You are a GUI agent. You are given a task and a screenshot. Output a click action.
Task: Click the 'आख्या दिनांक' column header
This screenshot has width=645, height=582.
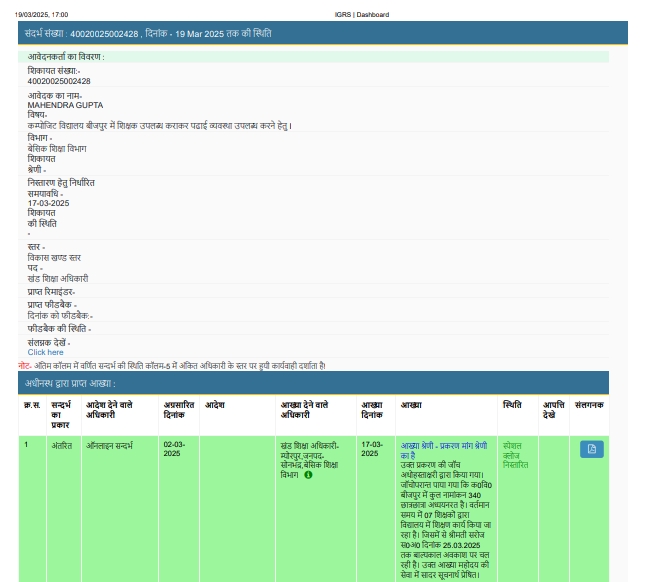tap(372, 410)
